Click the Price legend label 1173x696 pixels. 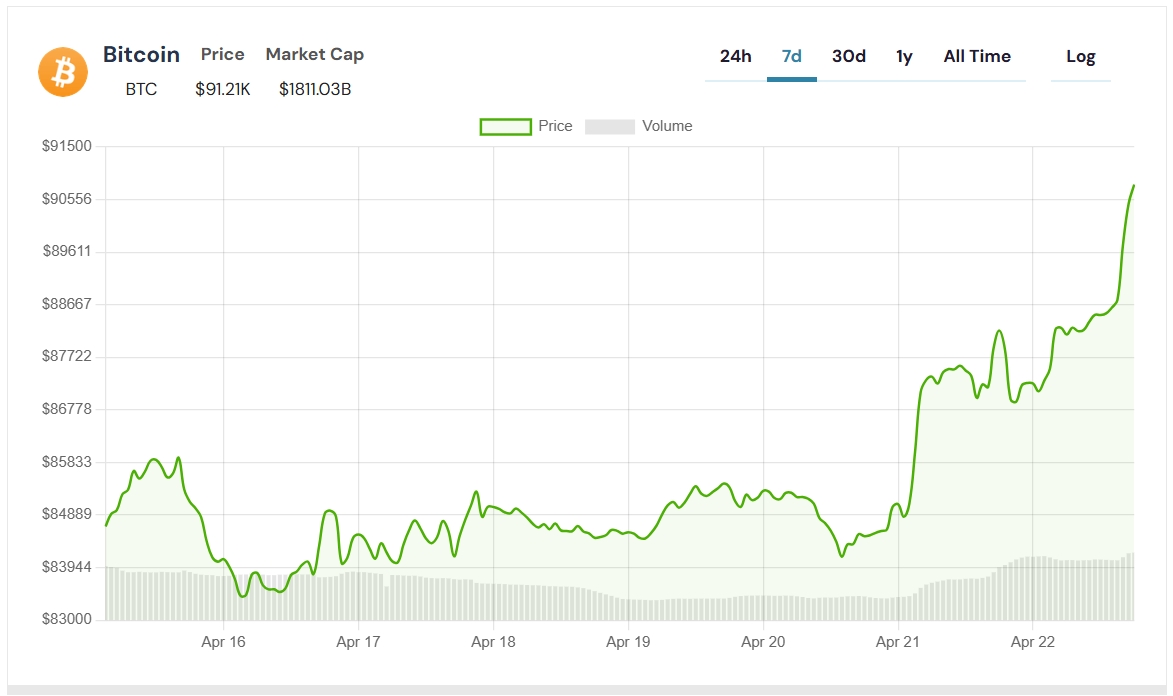pos(555,126)
